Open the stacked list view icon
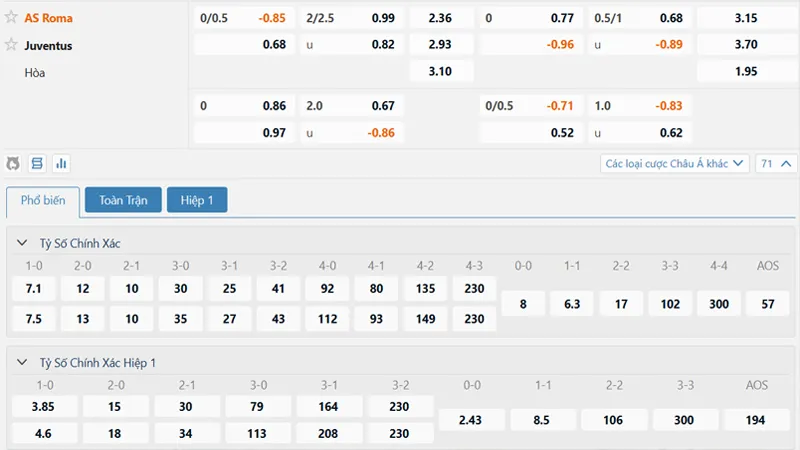 tap(37, 163)
